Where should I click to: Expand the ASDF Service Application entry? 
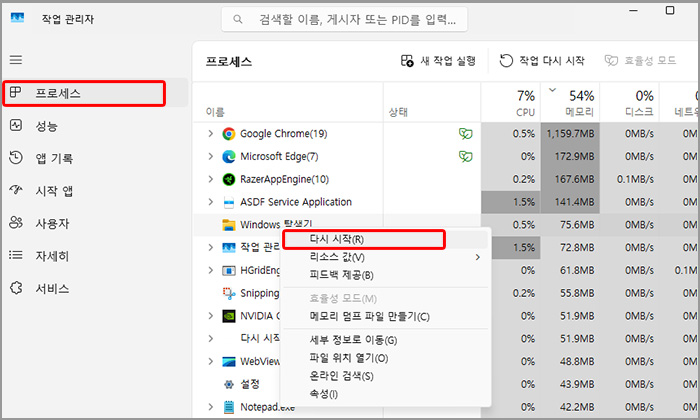pos(210,202)
